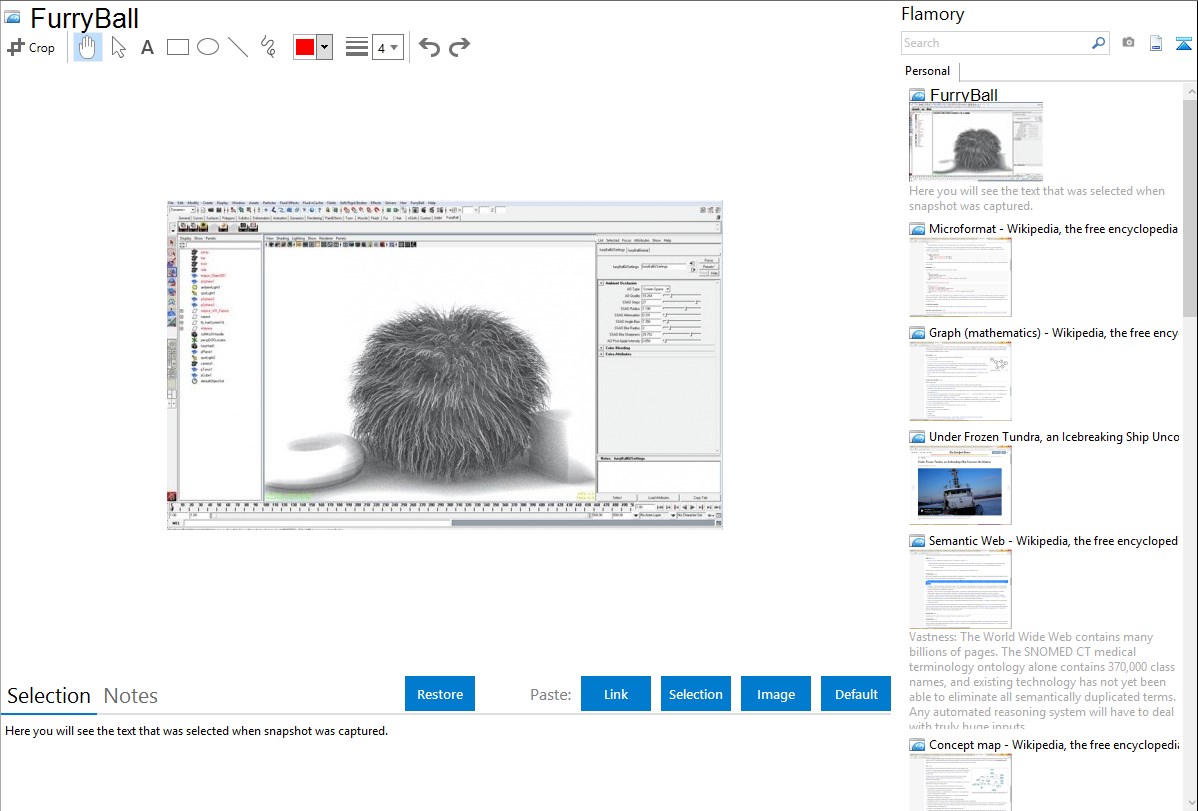The image size is (1198, 811).
Task: Click the magnifier search icon
Action: pyautogui.click(x=1098, y=43)
